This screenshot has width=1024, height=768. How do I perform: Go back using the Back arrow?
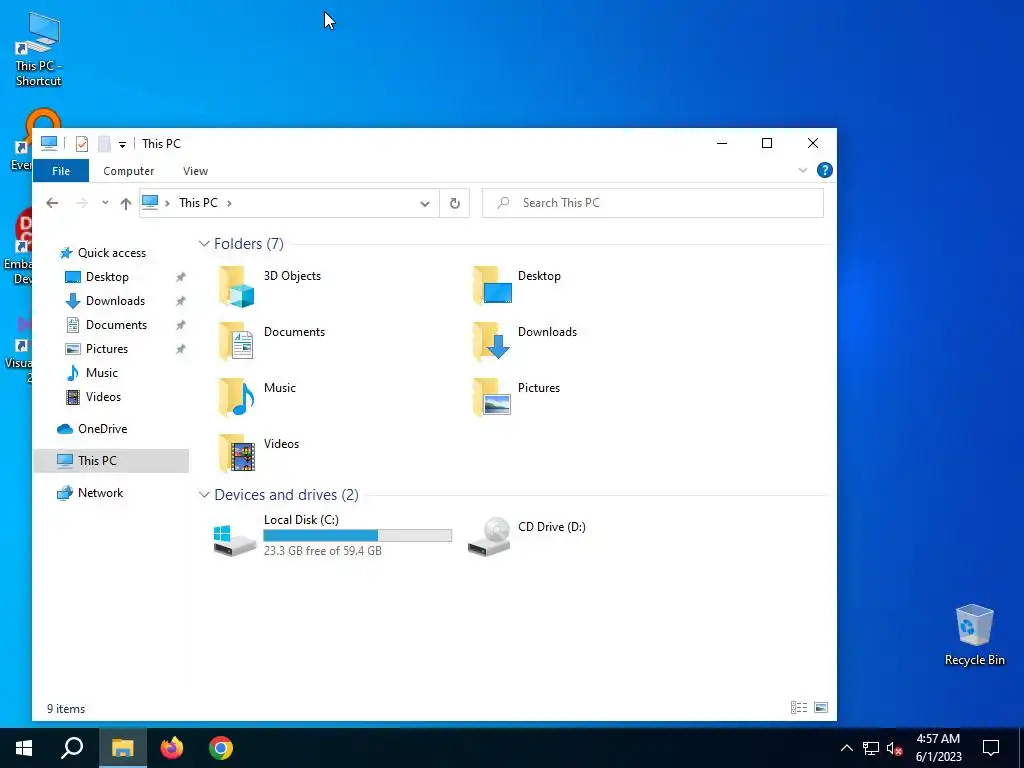tap(52, 203)
